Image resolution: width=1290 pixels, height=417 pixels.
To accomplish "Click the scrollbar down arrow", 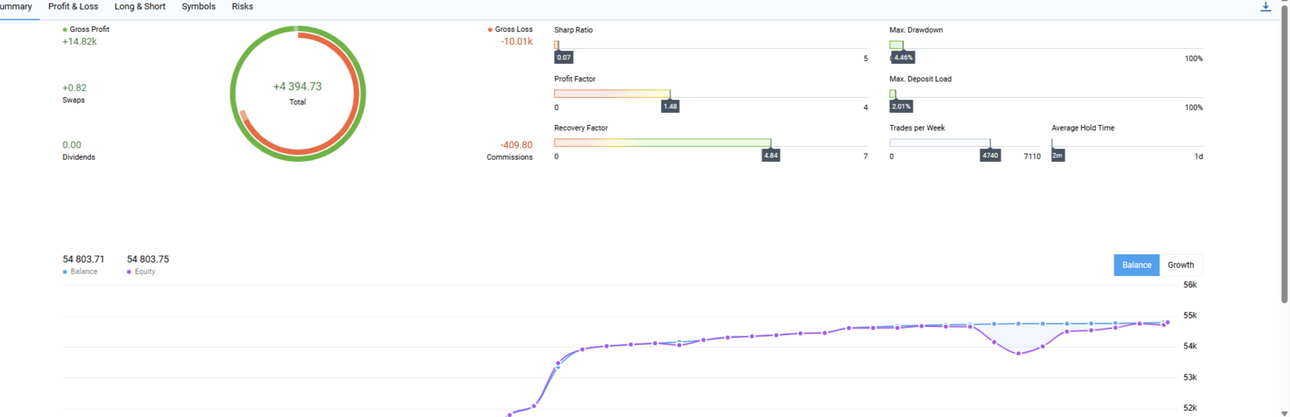I will (1284, 411).
